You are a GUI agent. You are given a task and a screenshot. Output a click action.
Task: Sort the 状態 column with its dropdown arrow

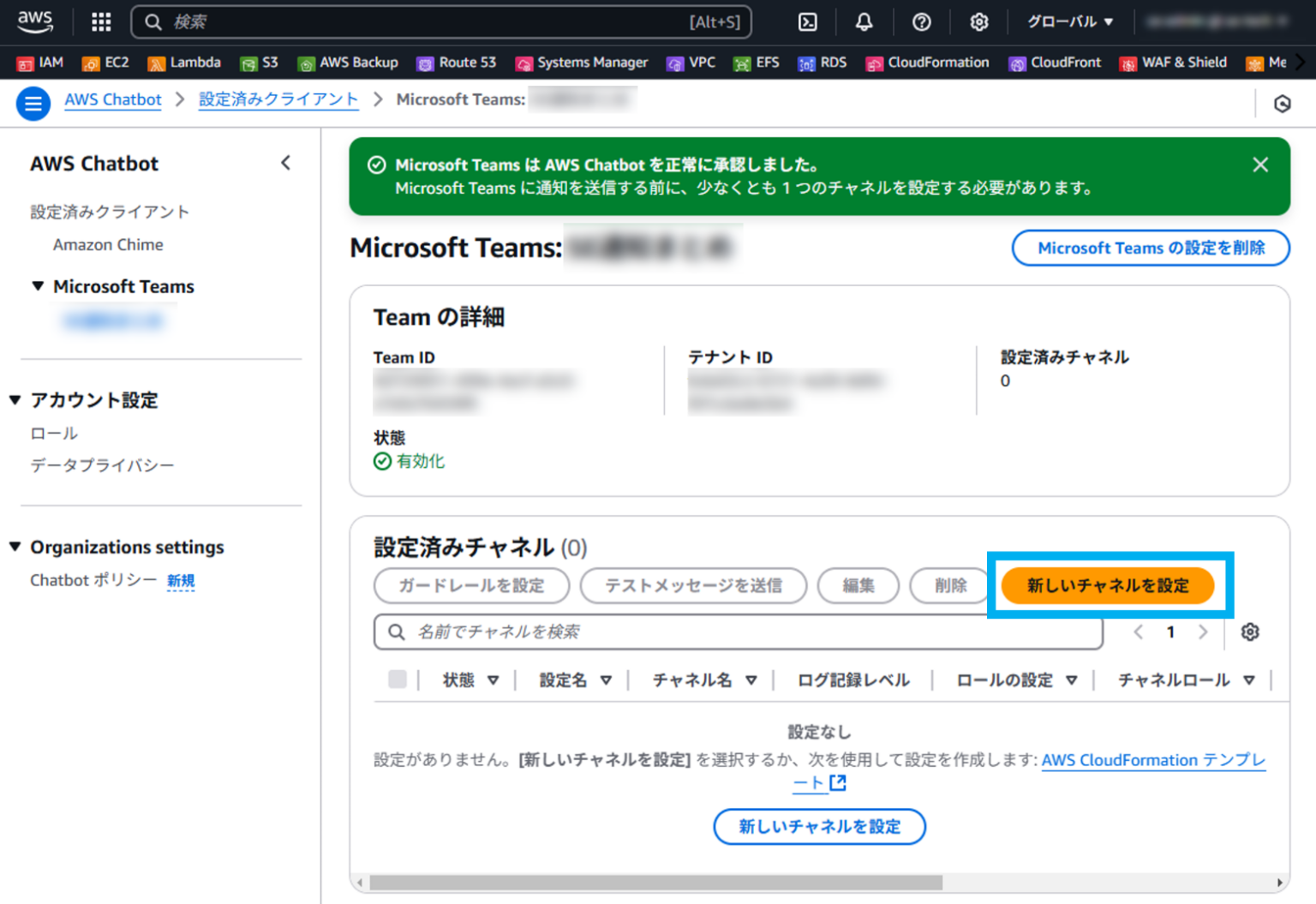pos(494,679)
